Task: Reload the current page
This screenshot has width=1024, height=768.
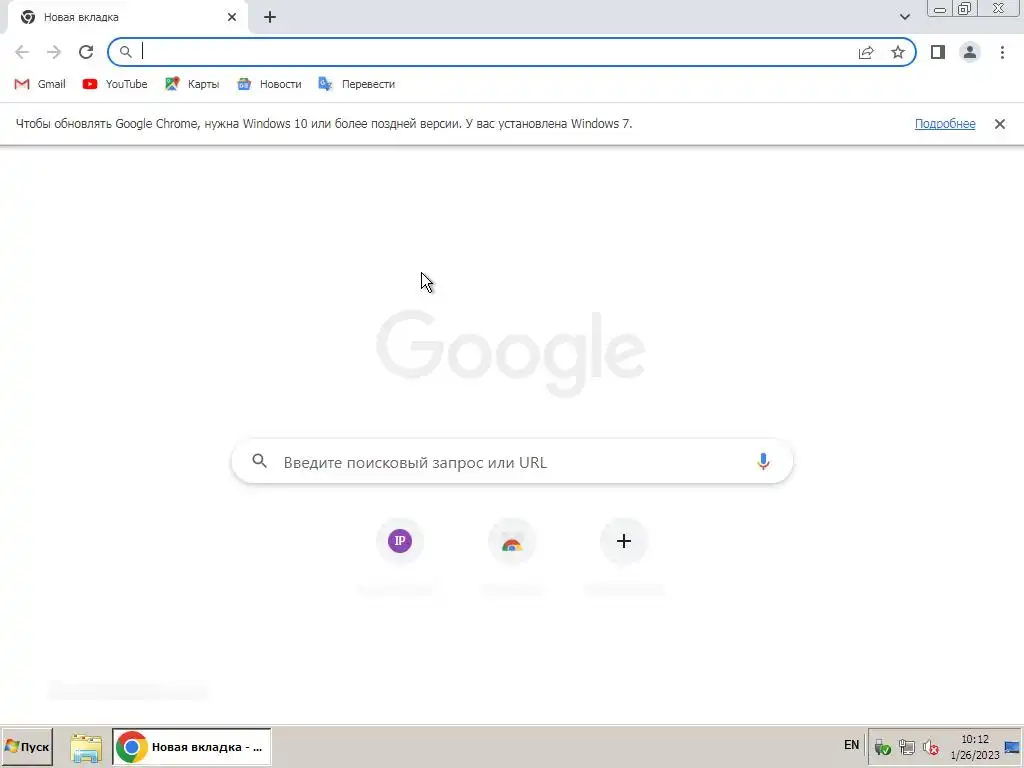Action: coord(86,52)
